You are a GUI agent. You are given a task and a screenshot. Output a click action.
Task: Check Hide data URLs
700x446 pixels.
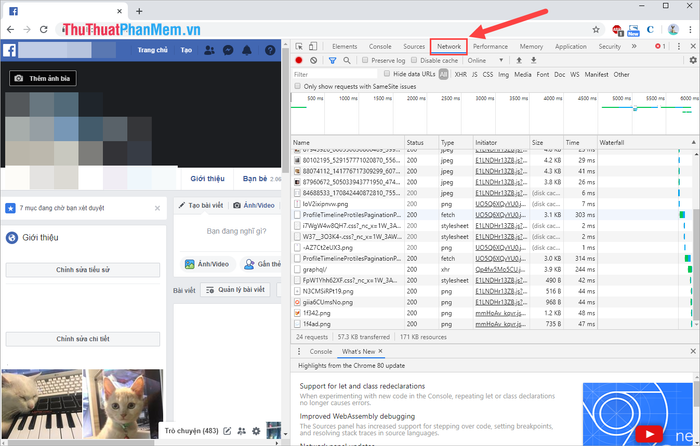(387, 74)
